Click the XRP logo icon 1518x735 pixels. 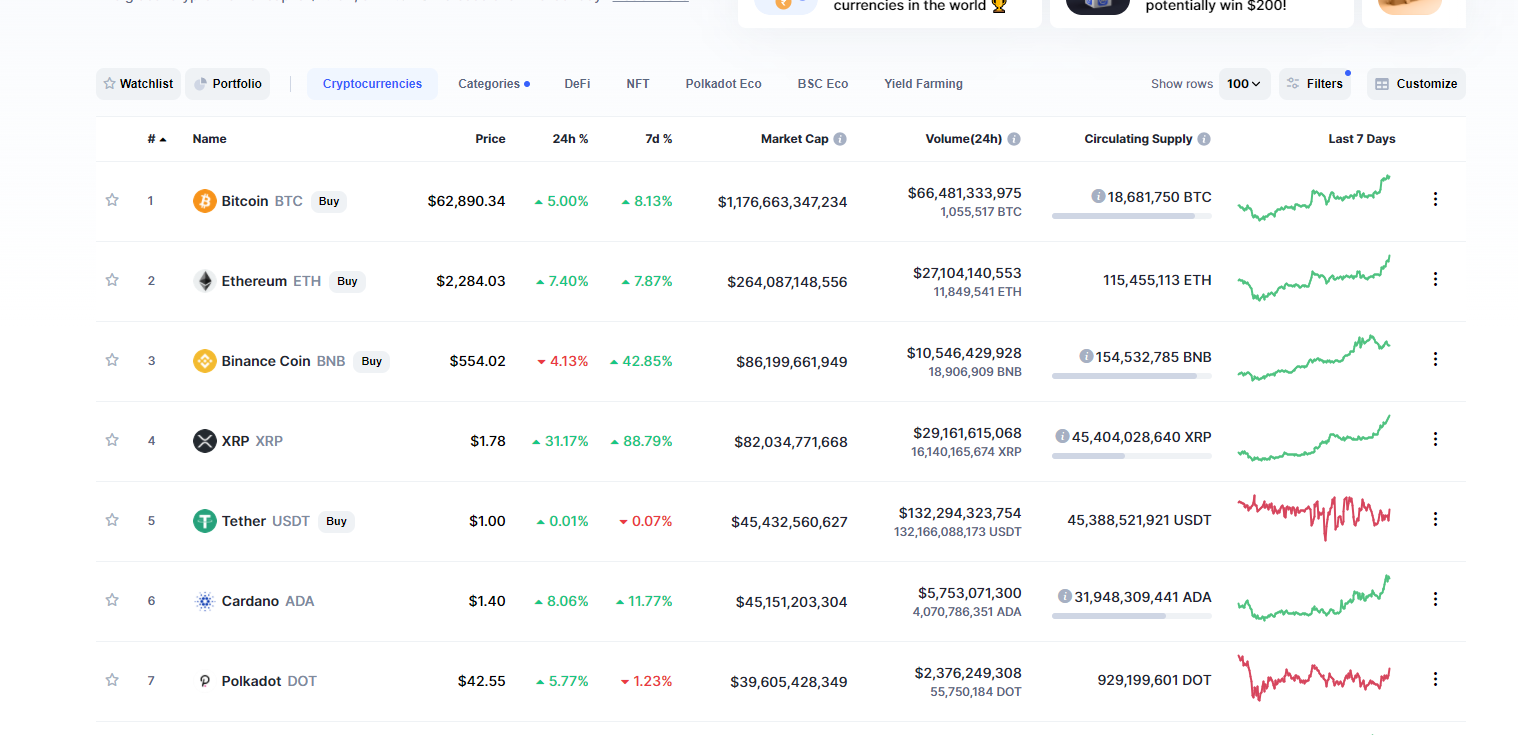[x=204, y=441]
